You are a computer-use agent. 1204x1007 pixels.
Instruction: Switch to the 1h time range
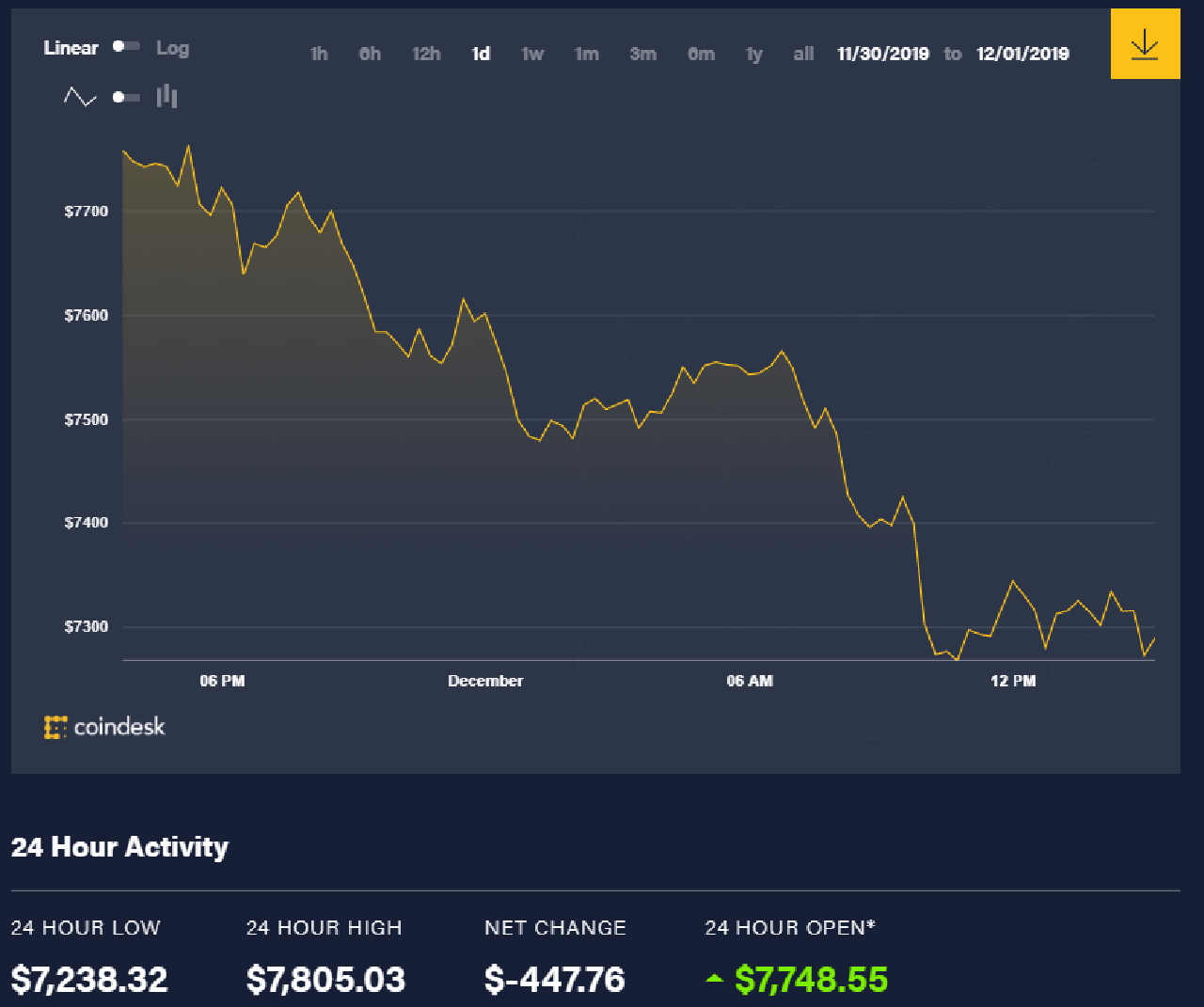319,54
